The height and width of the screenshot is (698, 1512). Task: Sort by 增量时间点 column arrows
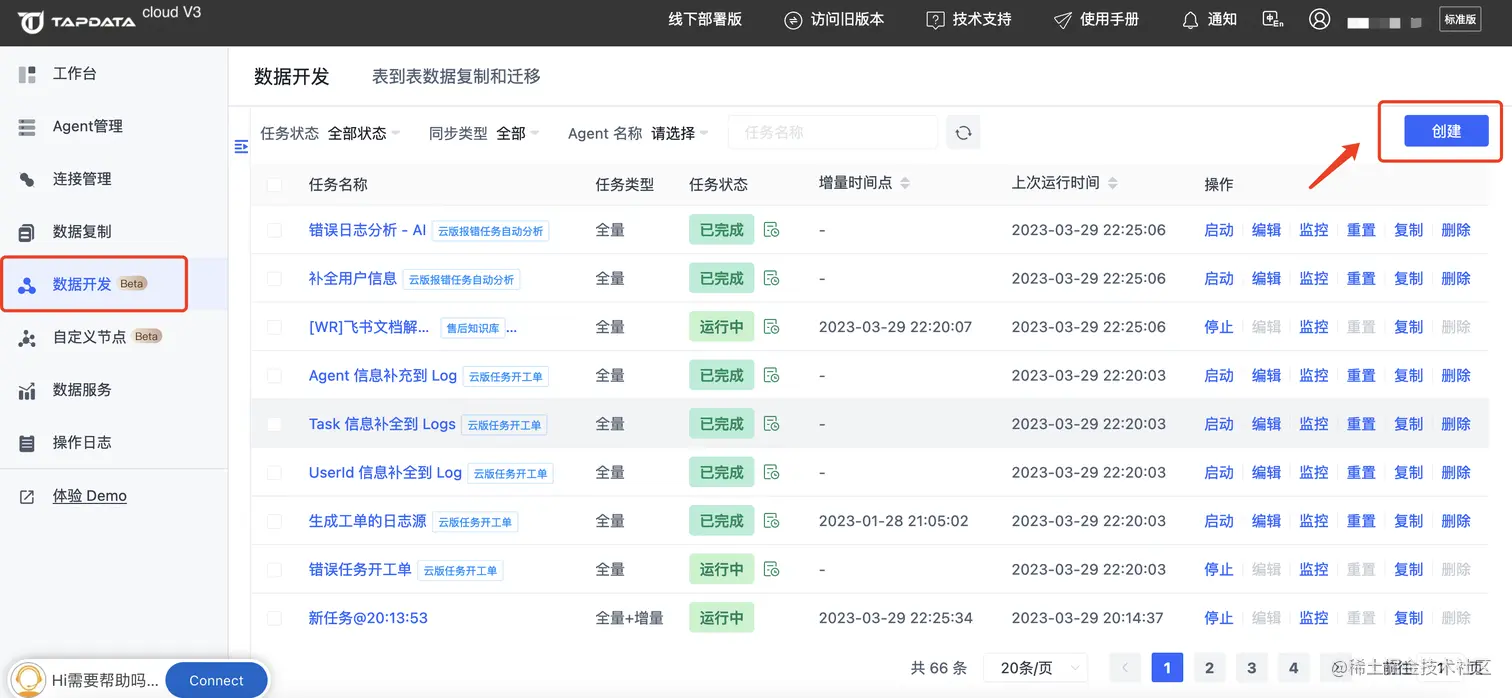905,183
